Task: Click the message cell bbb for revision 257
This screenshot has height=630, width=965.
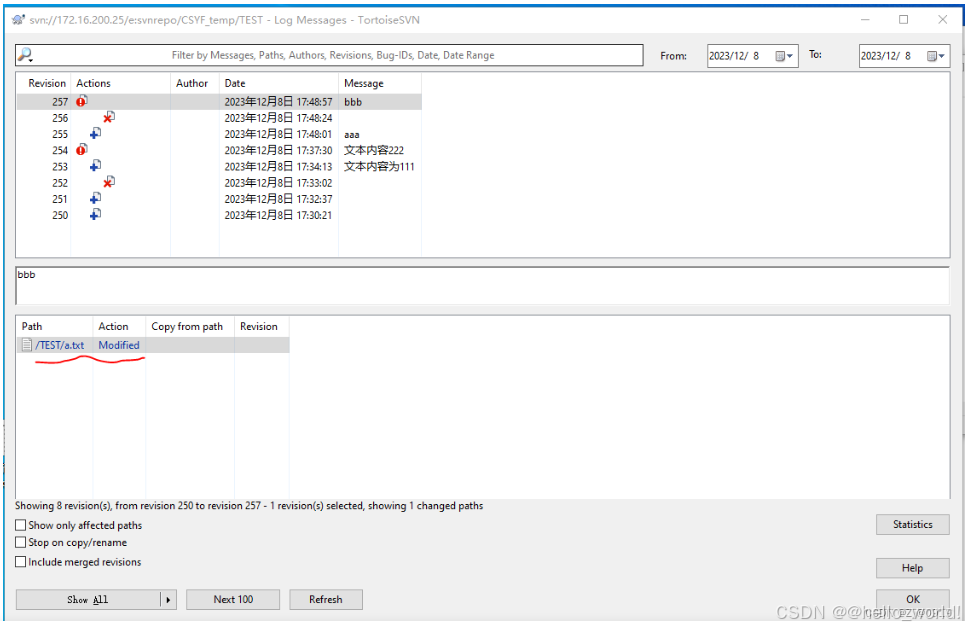Action: pyautogui.click(x=353, y=102)
